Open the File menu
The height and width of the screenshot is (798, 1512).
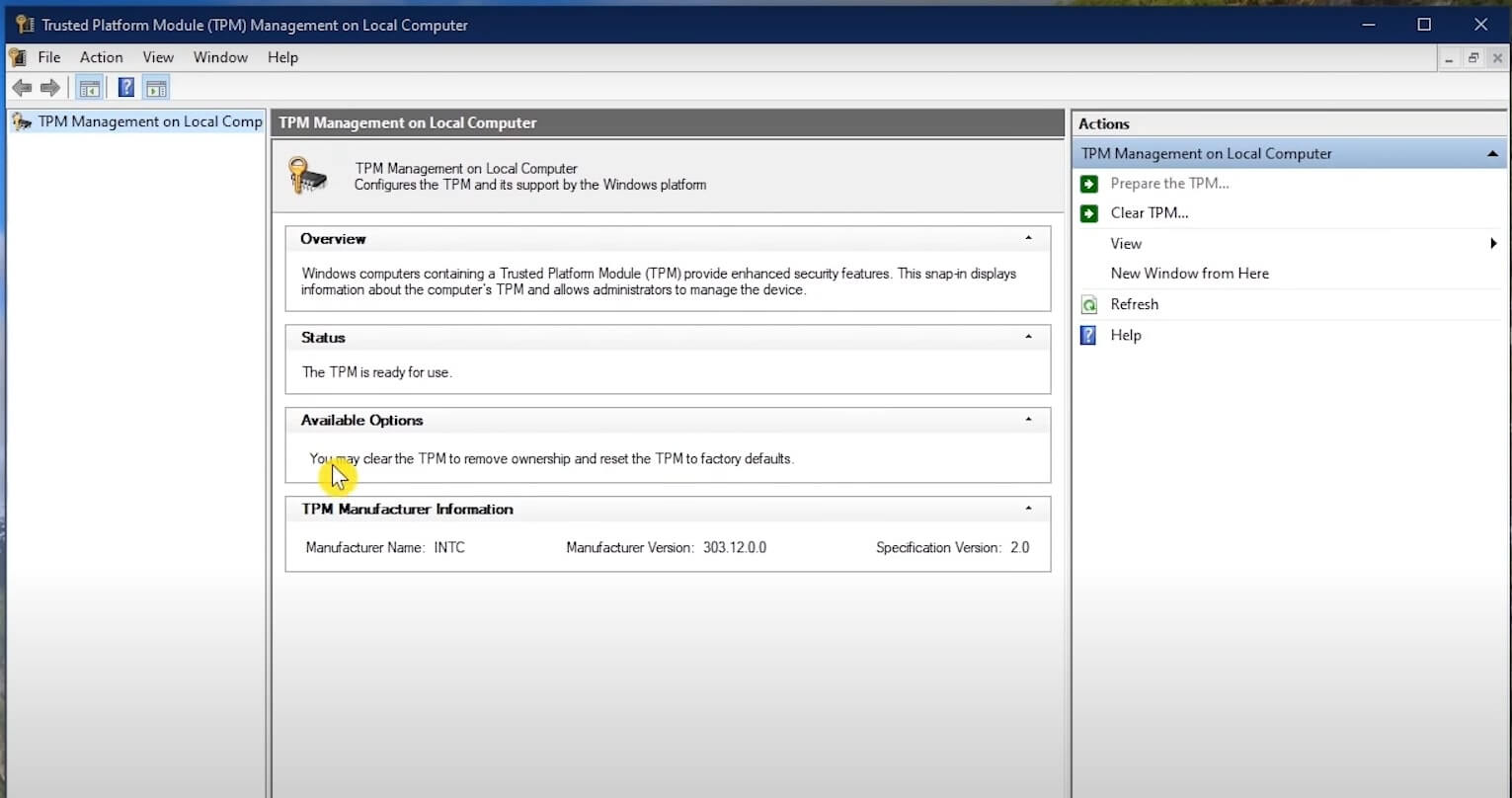click(x=48, y=57)
